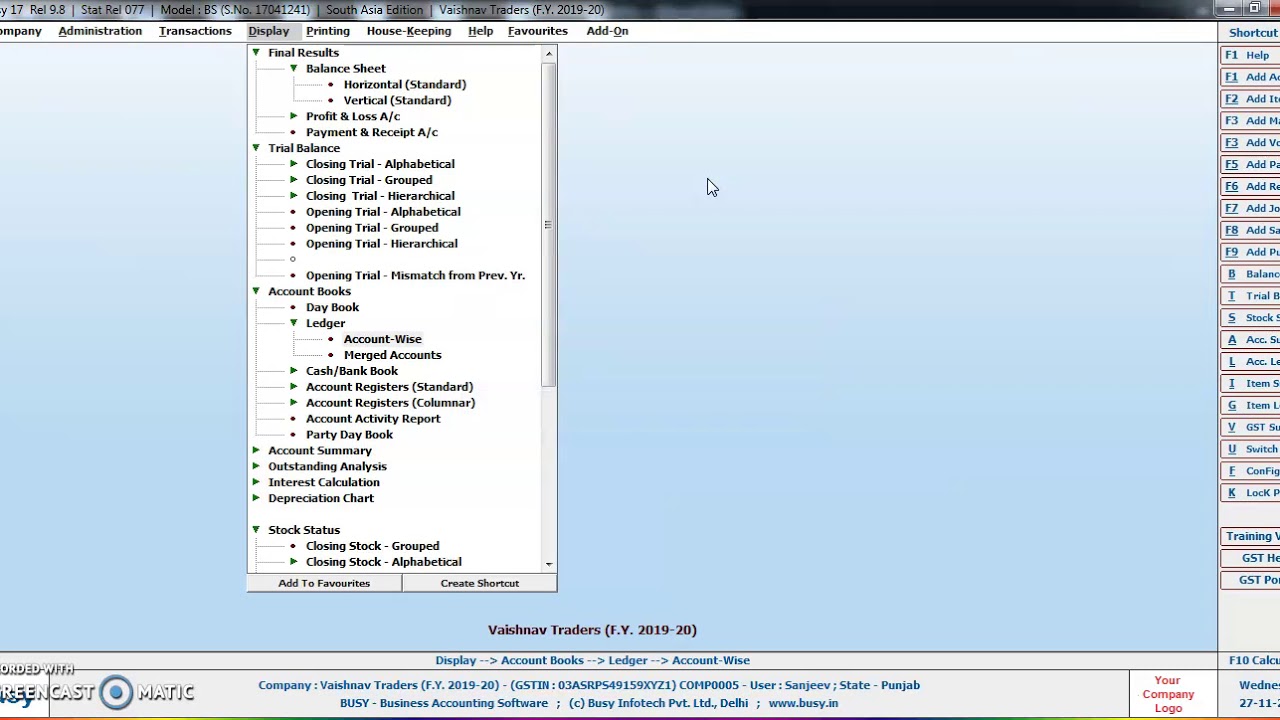Open Closing Stock - Grouped

coord(372,546)
